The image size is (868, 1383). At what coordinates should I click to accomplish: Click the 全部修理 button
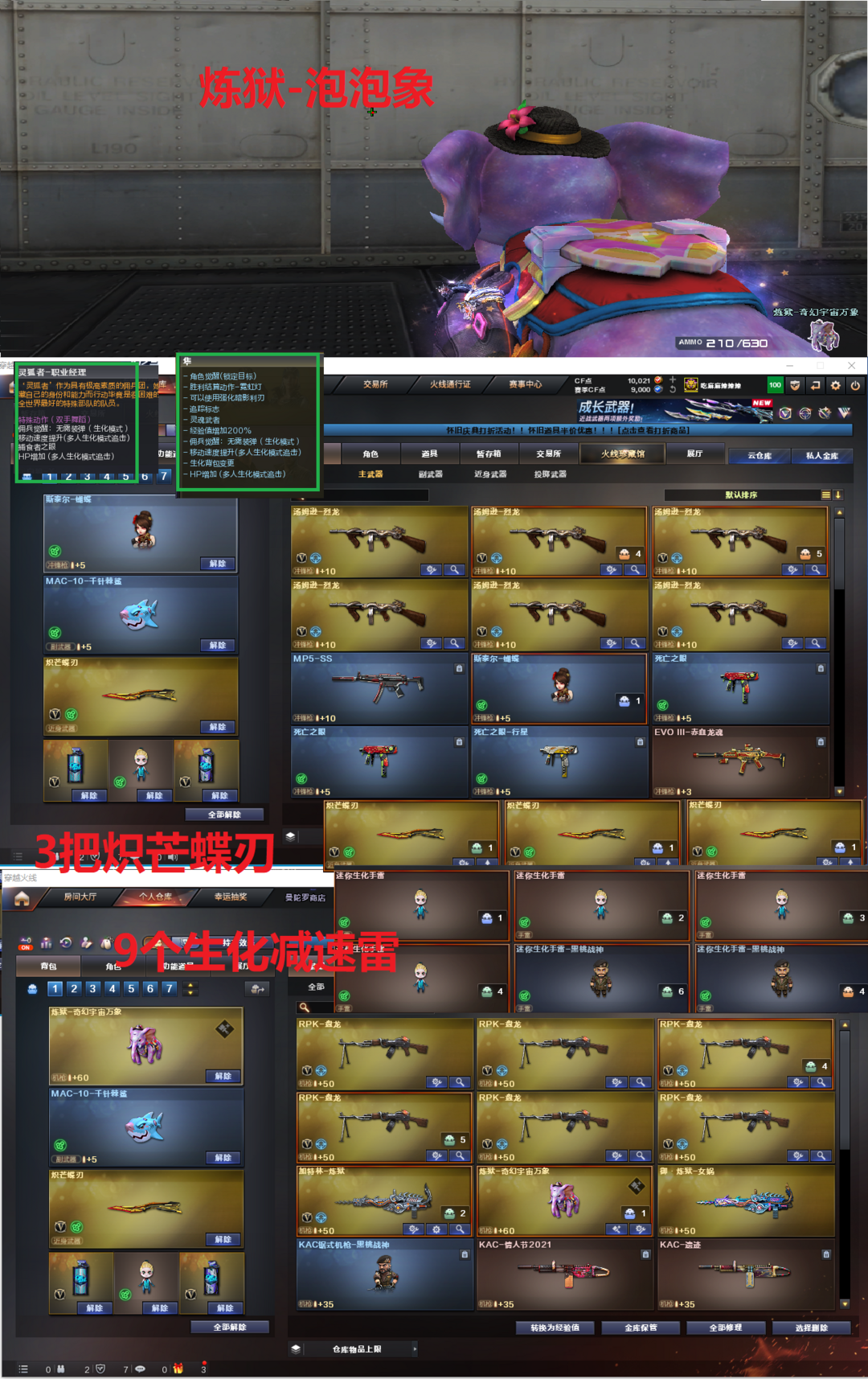click(x=726, y=1328)
